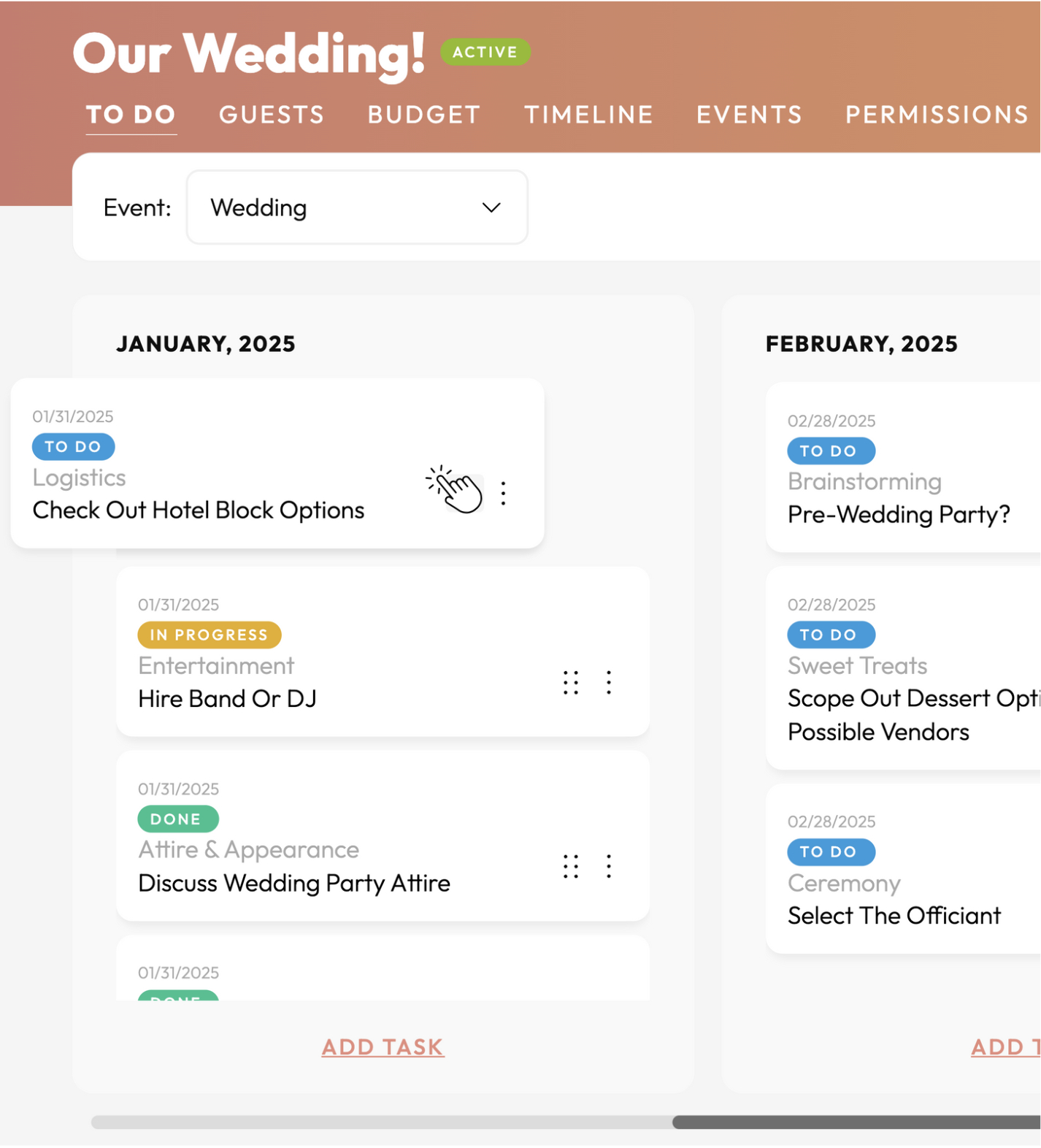The image size is (1041, 1148).
Task: Click To Do badge on Pre-Wedding Party task
Action: [x=831, y=451]
